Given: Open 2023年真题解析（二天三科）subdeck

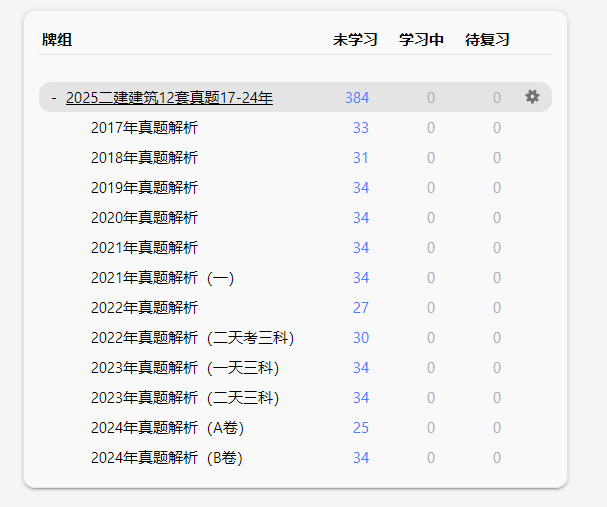Looking at the screenshot, I should tap(184, 398).
